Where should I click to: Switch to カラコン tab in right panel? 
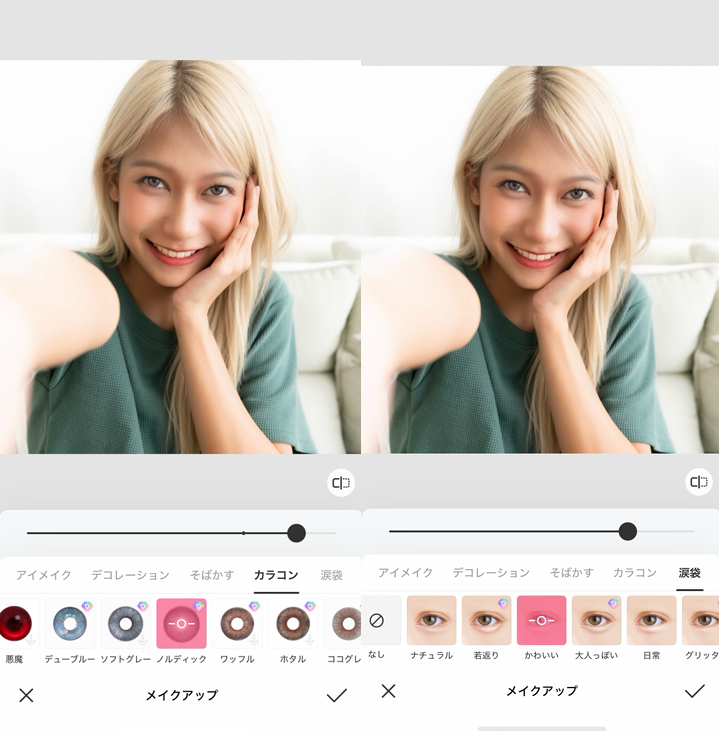635,572
